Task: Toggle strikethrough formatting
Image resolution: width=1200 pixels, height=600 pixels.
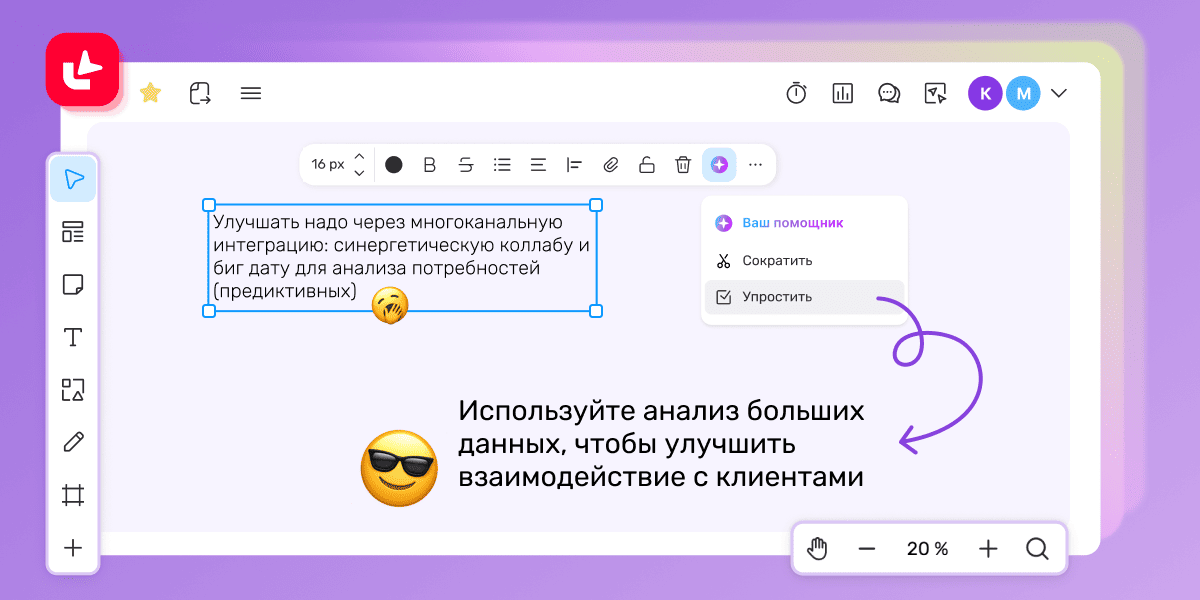Action: (466, 165)
